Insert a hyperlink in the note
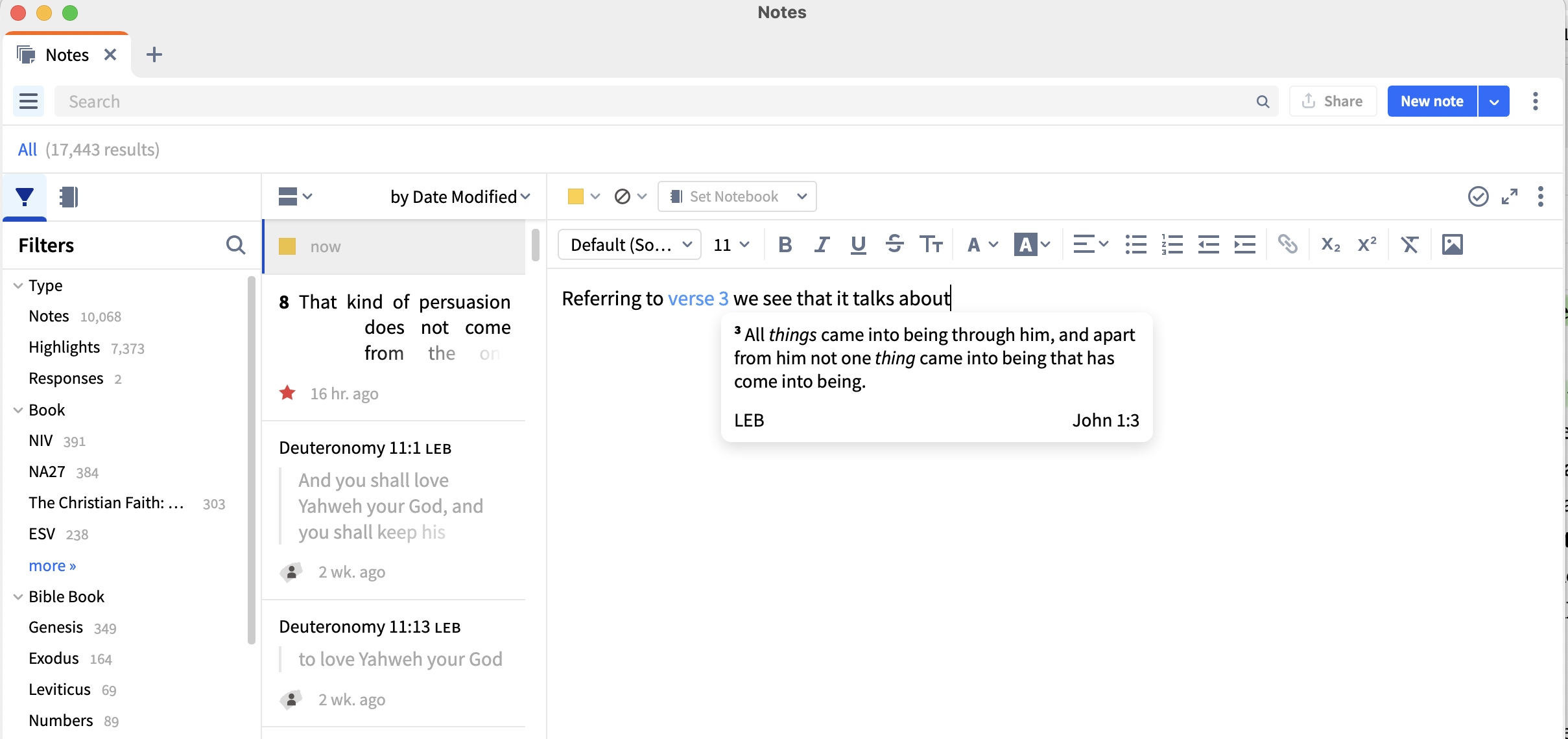 click(1287, 244)
